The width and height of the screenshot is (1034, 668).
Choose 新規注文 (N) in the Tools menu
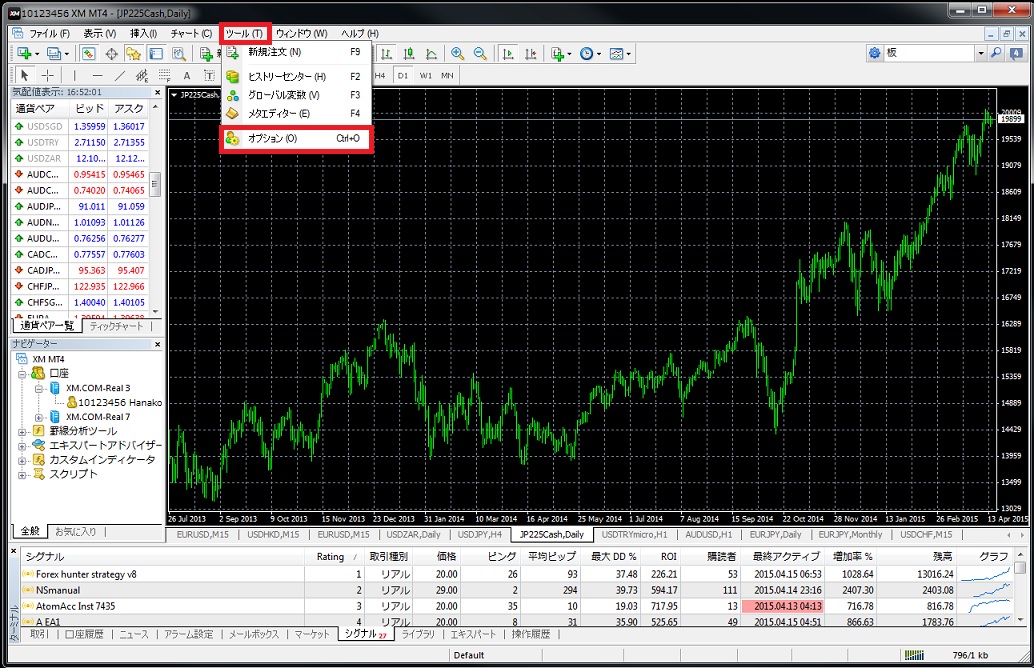(297, 52)
